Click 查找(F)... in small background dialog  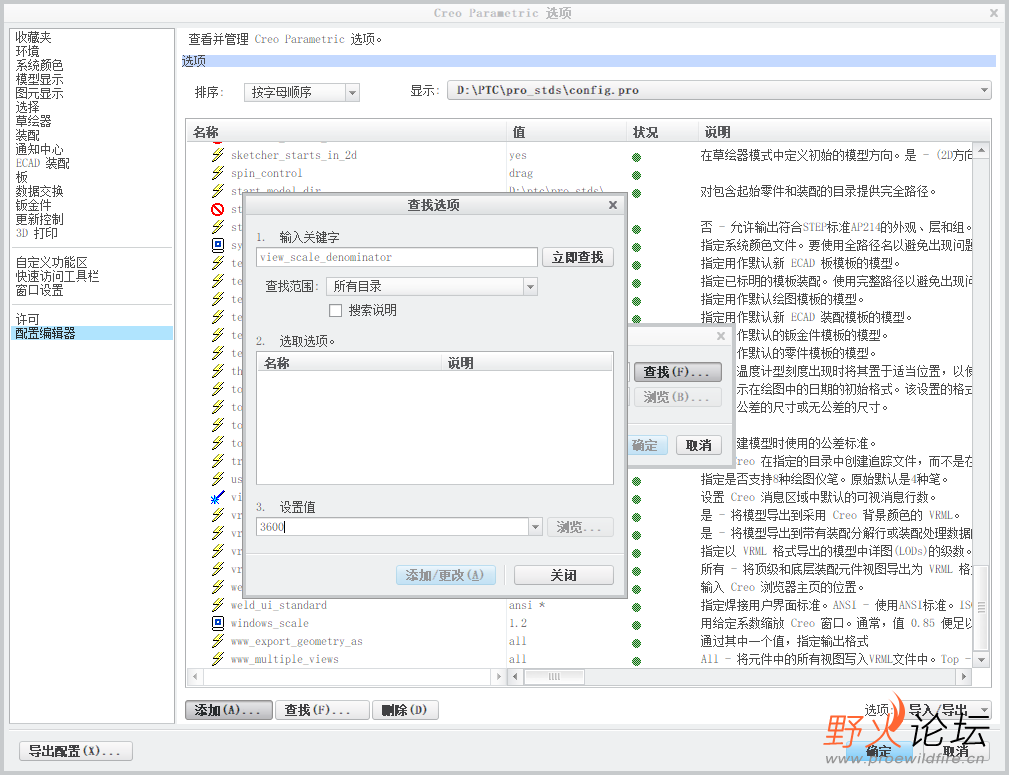[677, 372]
